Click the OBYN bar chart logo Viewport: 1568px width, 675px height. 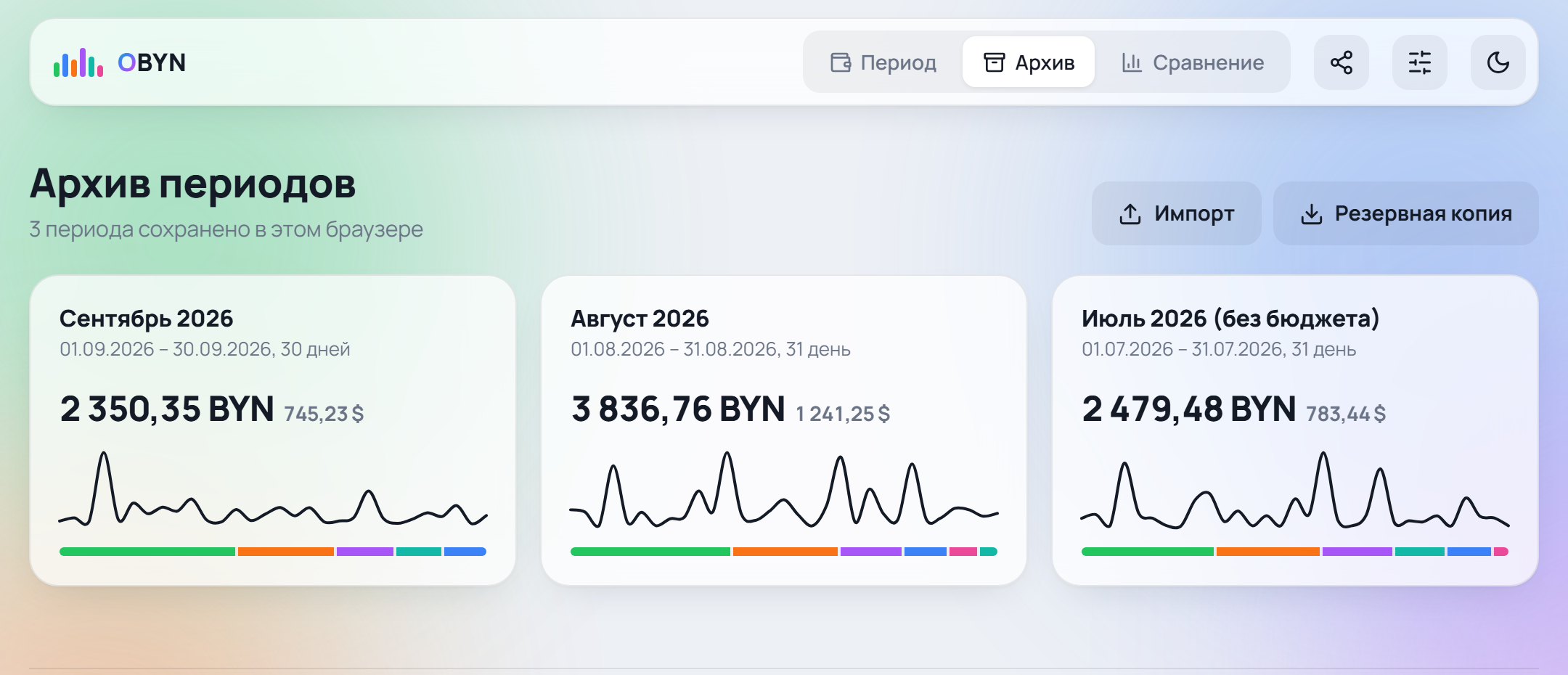coord(78,62)
